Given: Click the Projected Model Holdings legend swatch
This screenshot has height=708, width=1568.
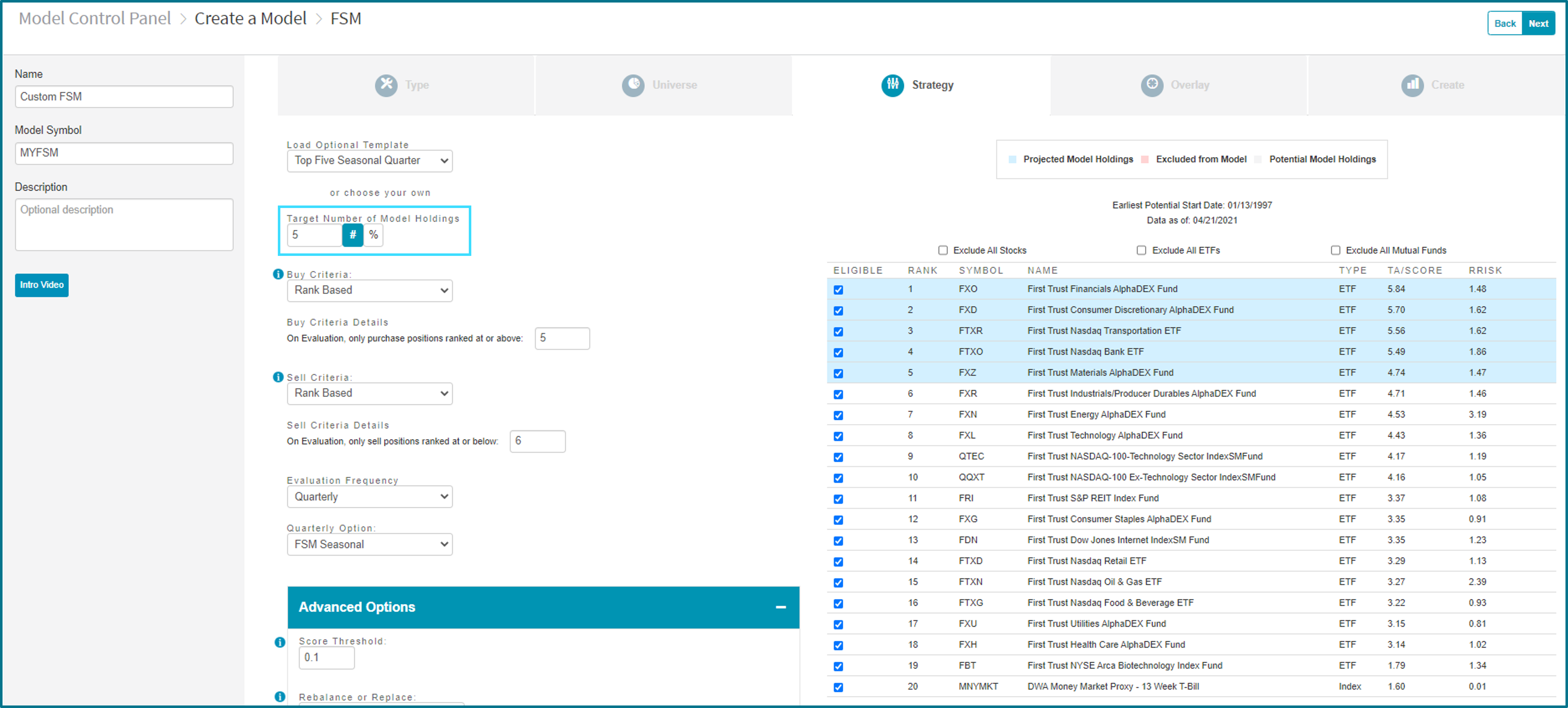Looking at the screenshot, I should pyautogui.click(x=1012, y=159).
